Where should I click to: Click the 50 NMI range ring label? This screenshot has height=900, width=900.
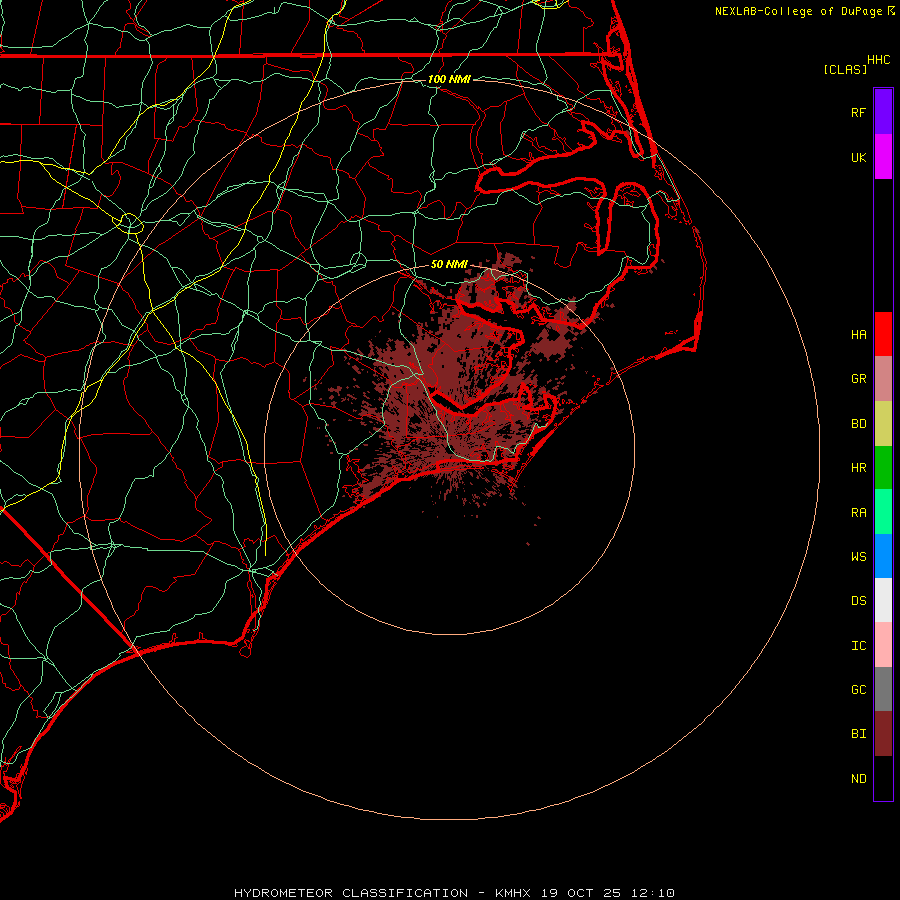click(x=449, y=264)
